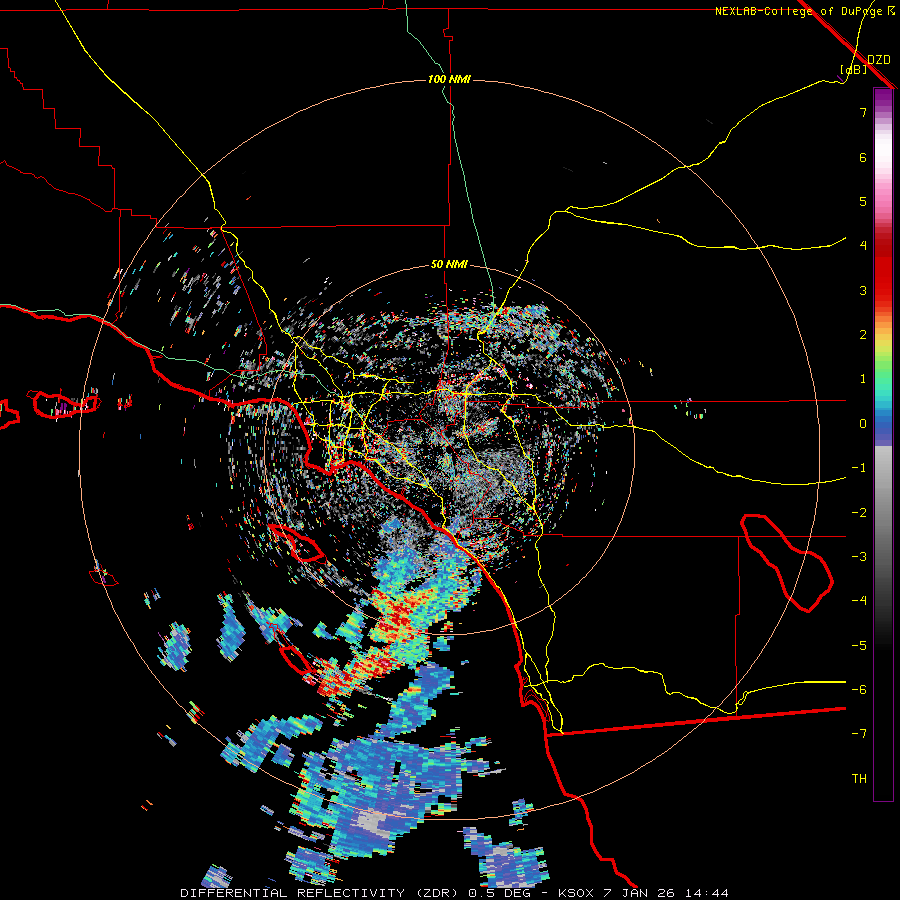
Task: Click the -7 value on the color scale
Action: [859, 734]
